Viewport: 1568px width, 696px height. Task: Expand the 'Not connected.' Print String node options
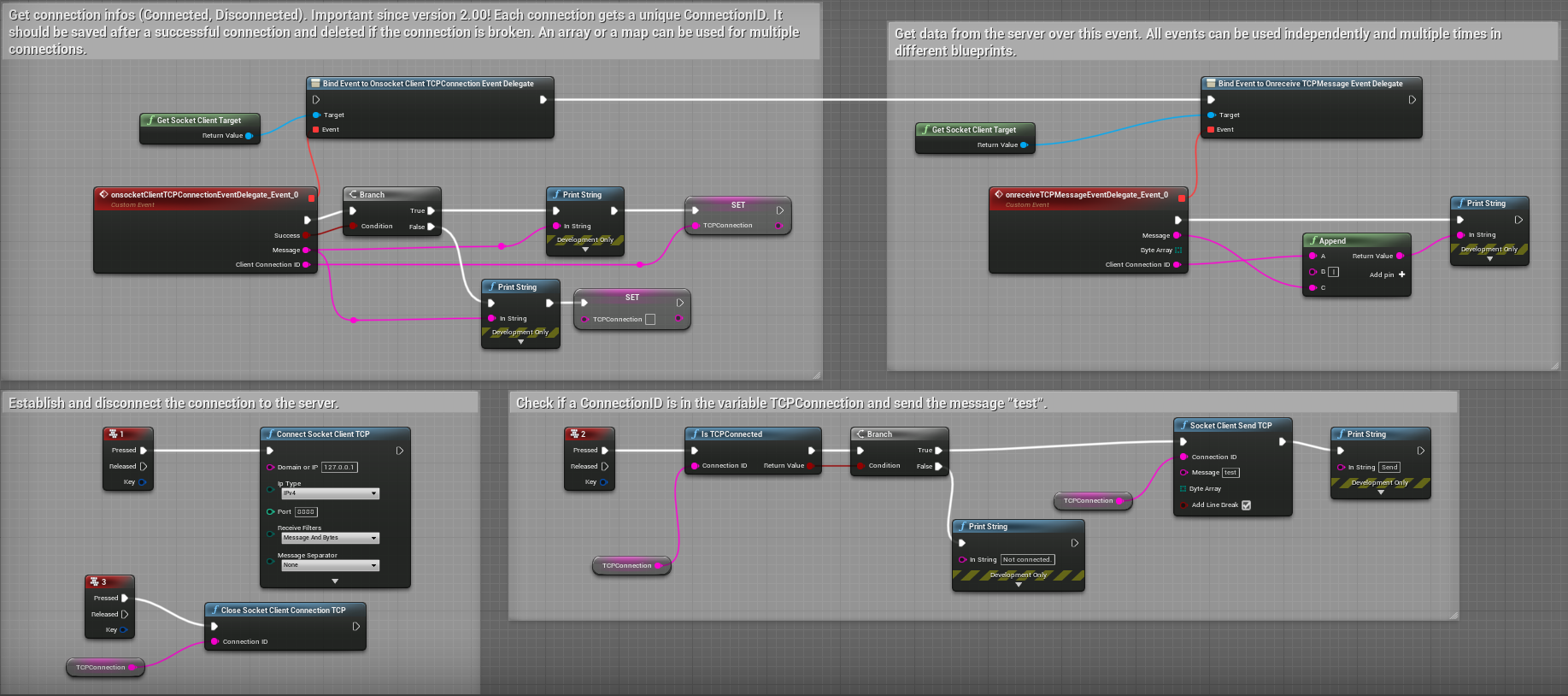point(1019,585)
